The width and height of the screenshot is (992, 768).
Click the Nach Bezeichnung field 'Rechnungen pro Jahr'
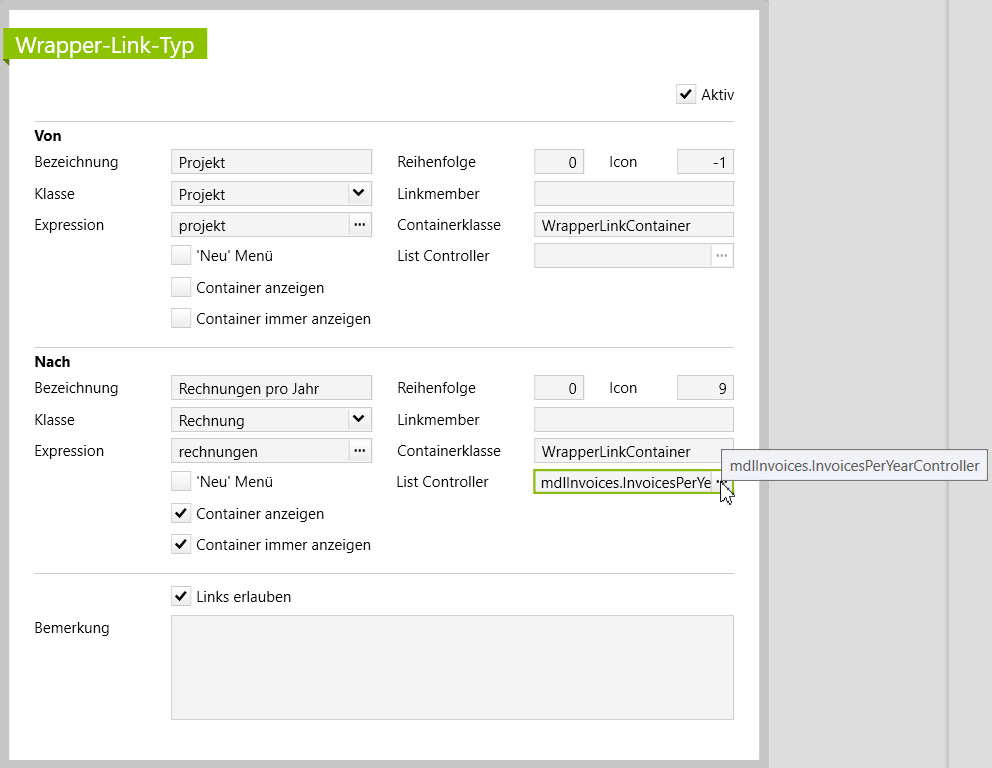tap(271, 388)
